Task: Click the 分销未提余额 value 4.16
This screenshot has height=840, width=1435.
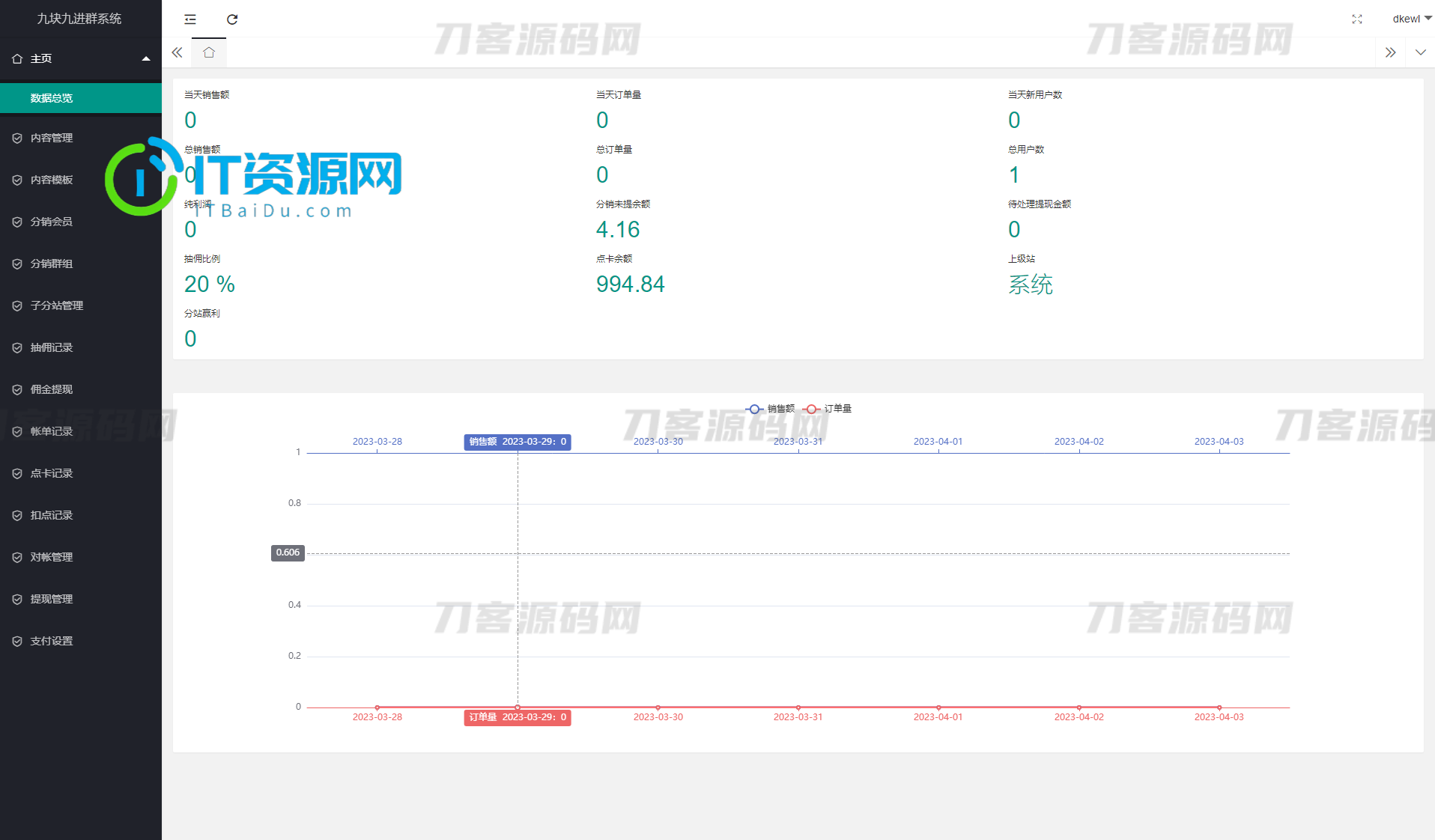Action: [x=618, y=230]
